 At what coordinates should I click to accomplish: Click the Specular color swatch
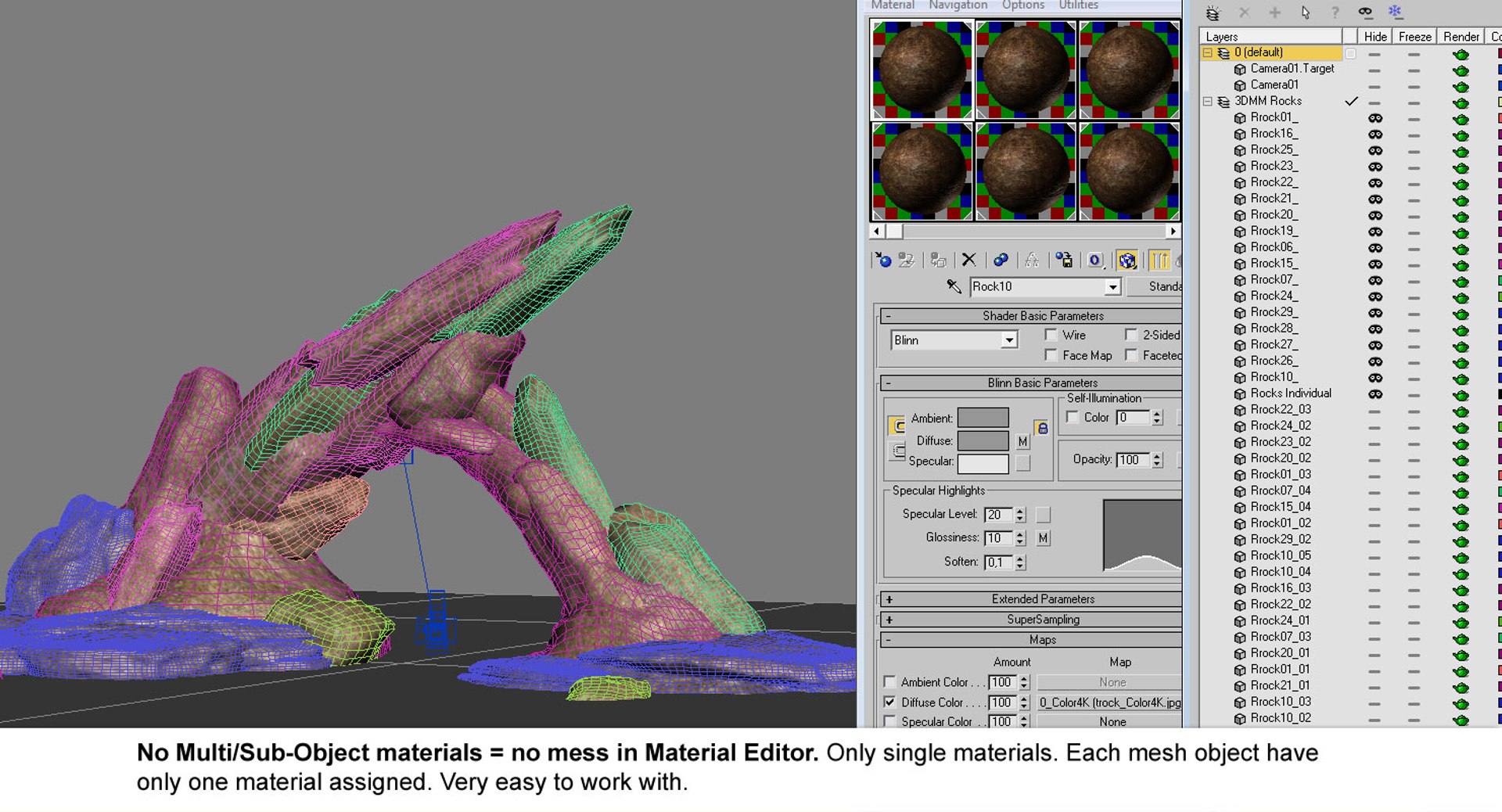pyautogui.click(x=983, y=463)
